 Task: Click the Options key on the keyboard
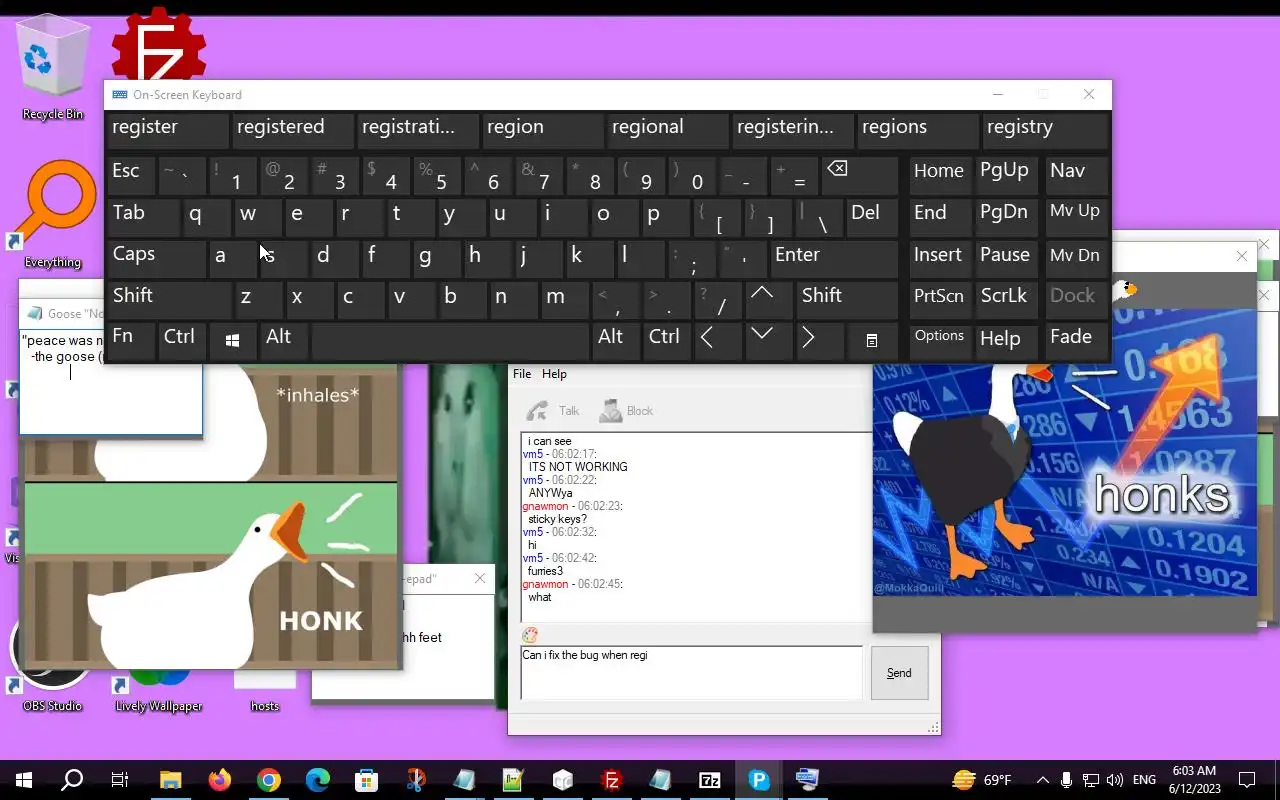(x=939, y=340)
